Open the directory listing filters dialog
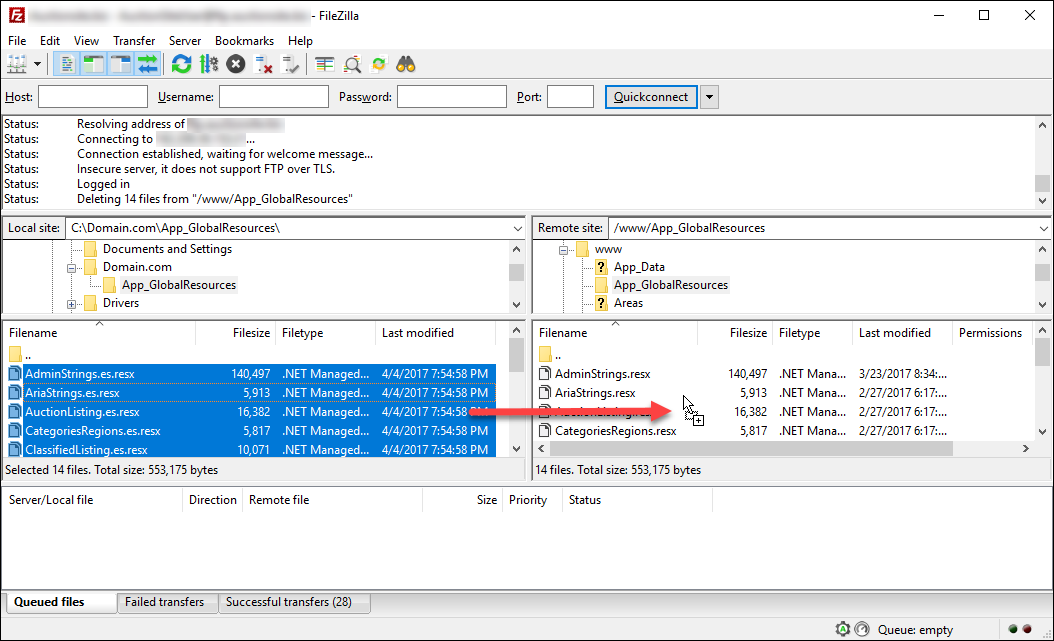This screenshot has height=641, width=1054. click(x=325, y=65)
